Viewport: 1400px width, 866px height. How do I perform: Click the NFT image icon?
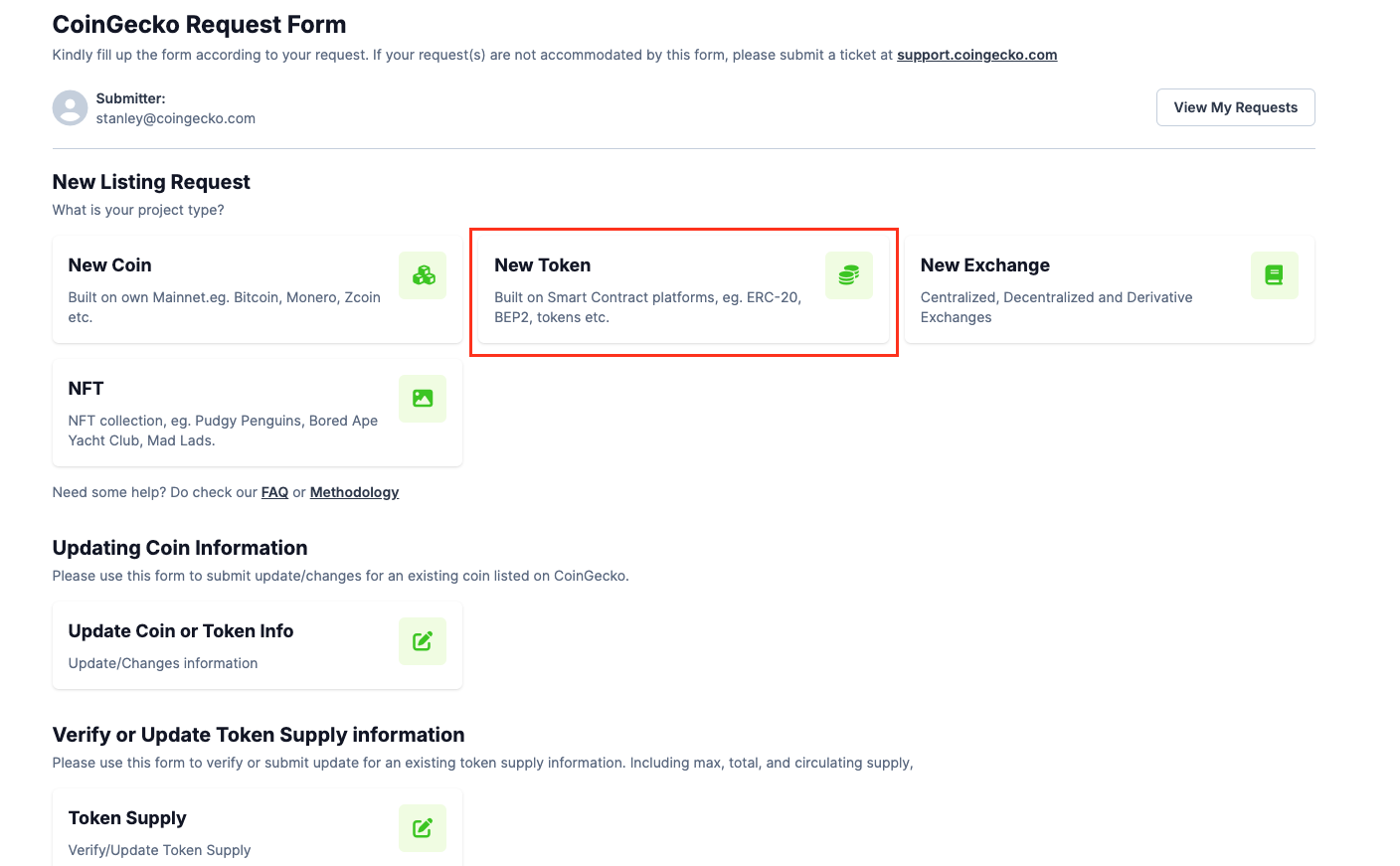point(423,399)
